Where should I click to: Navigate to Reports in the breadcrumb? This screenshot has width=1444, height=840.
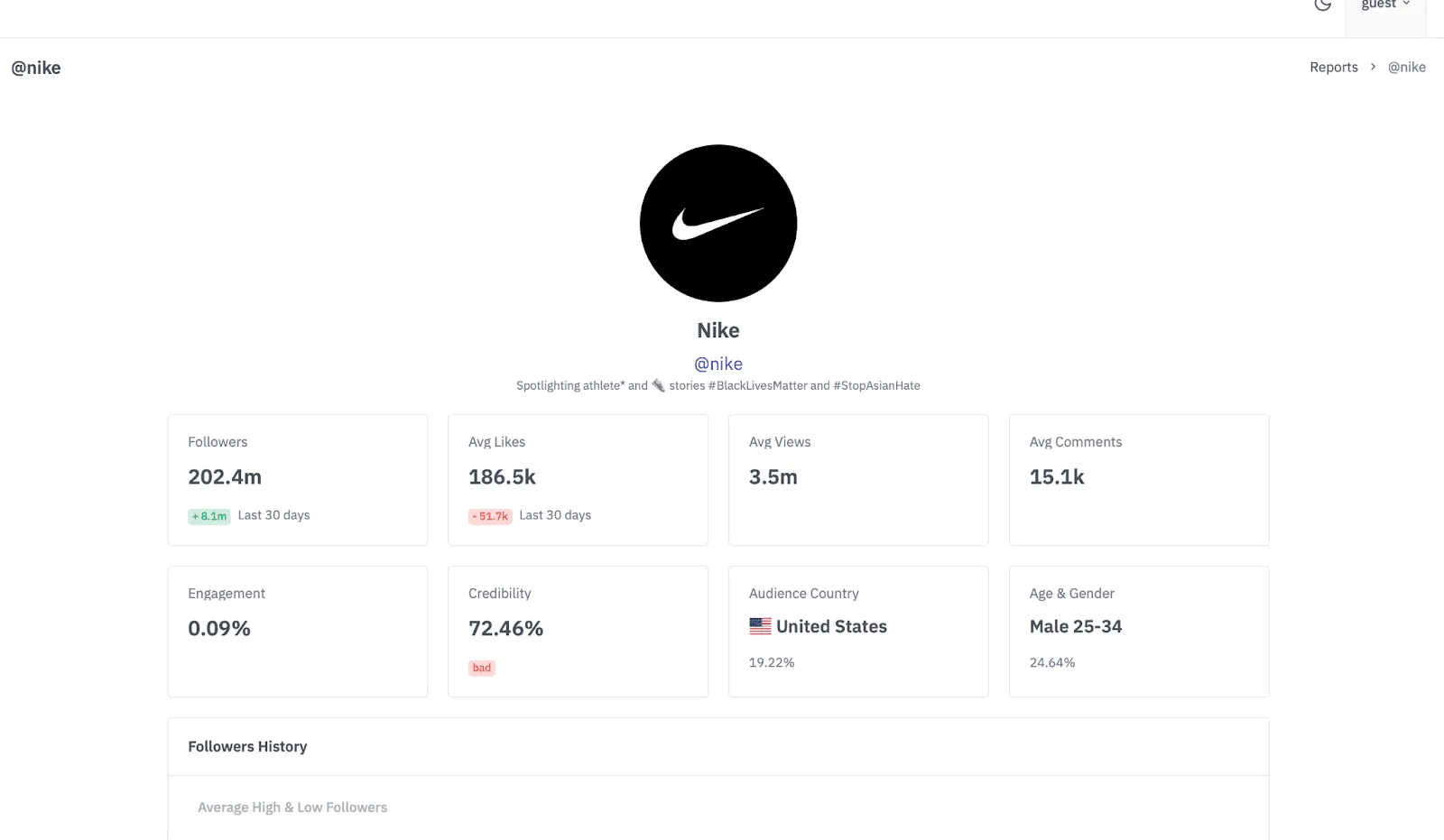1333,67
